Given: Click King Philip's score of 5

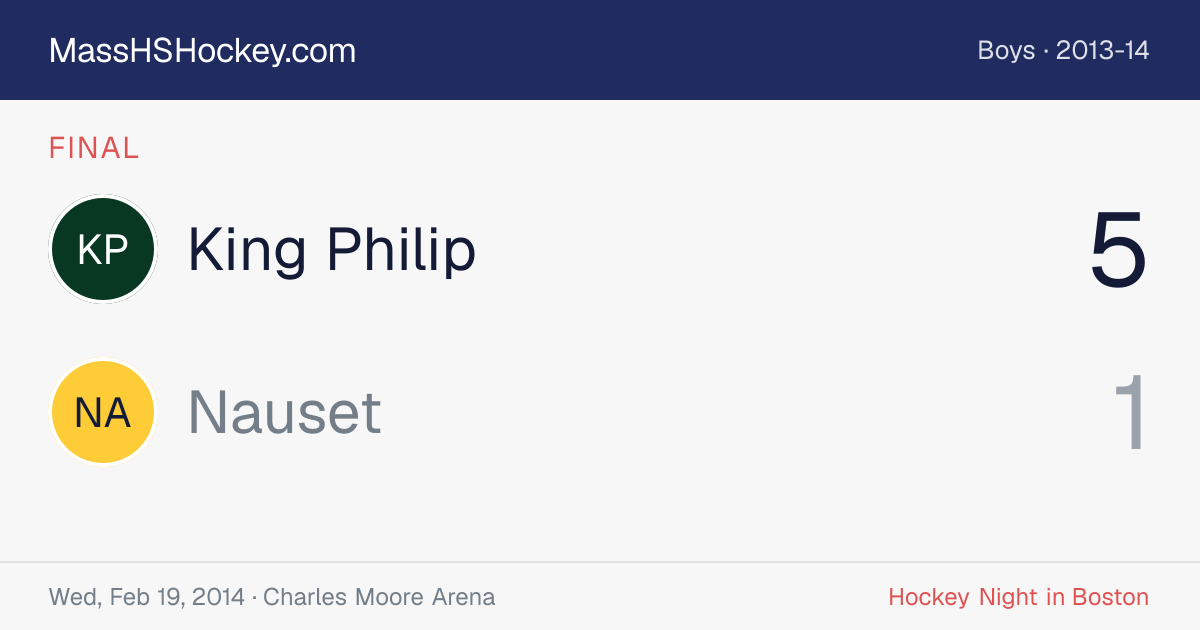Looking at the screenshot, I should pyautogui.click(x=1118, y=250).
